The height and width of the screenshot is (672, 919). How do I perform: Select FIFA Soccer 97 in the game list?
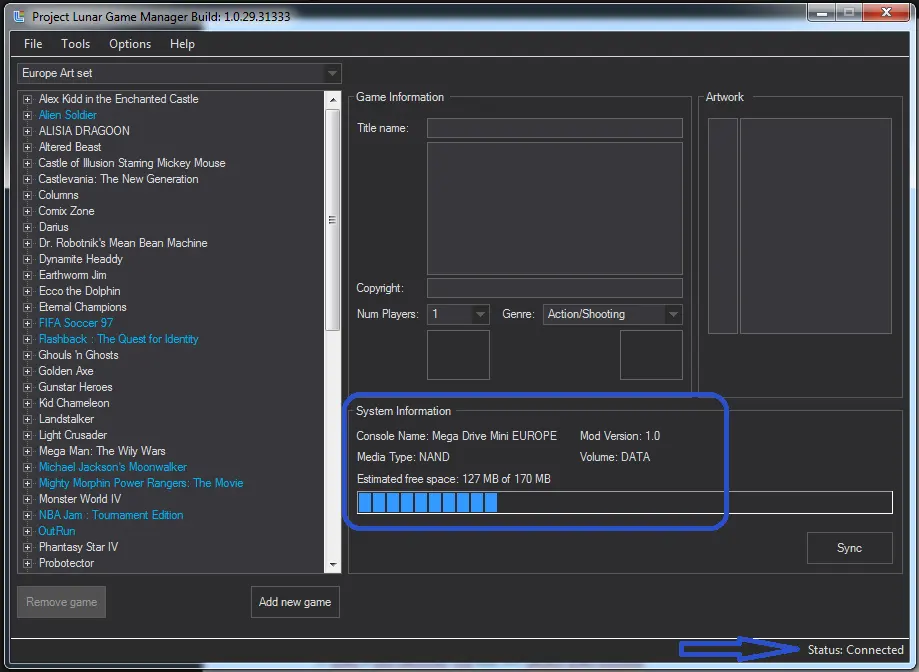point(75,323)
